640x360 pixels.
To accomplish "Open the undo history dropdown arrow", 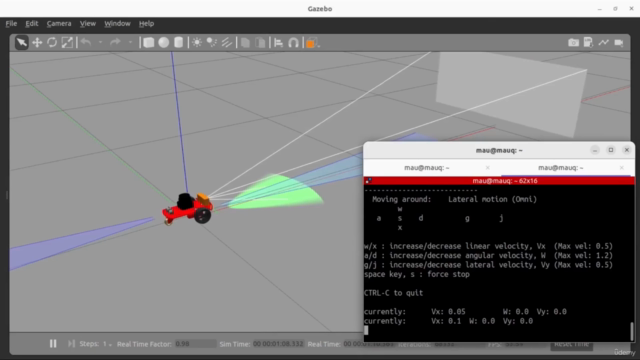I will click(100, 42).
